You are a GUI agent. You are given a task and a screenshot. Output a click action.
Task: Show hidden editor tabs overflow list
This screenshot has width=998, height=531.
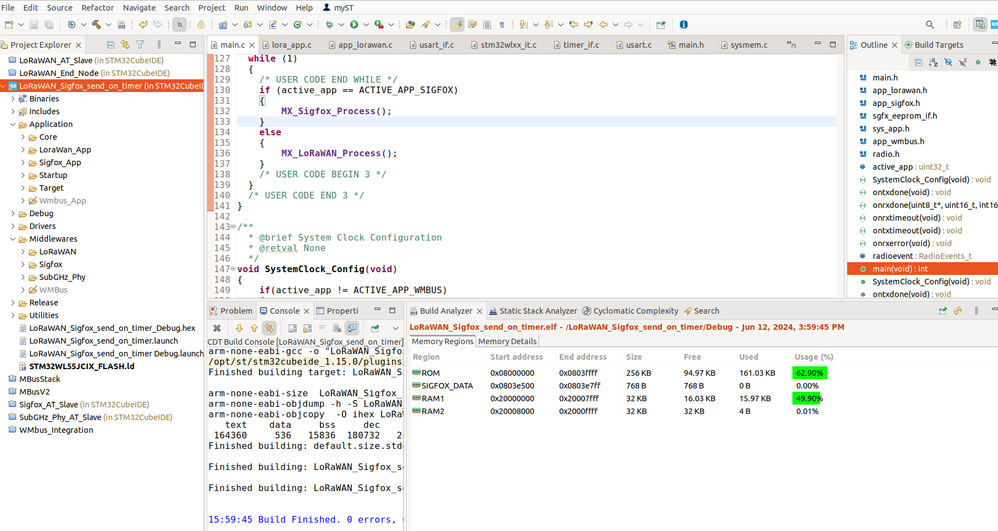(x=792, y=45)
